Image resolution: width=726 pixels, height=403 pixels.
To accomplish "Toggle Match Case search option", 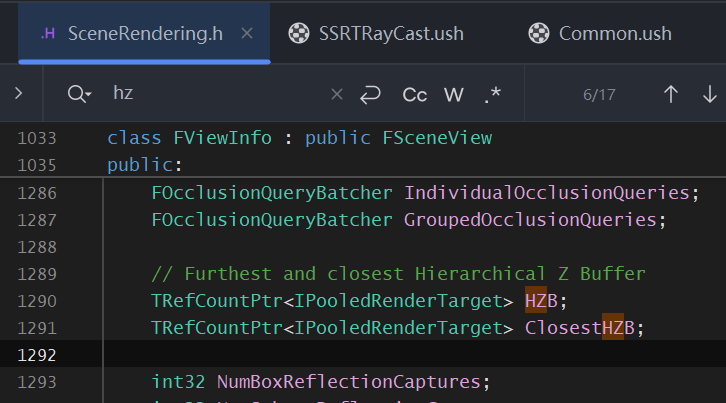I will click(414, 94).
